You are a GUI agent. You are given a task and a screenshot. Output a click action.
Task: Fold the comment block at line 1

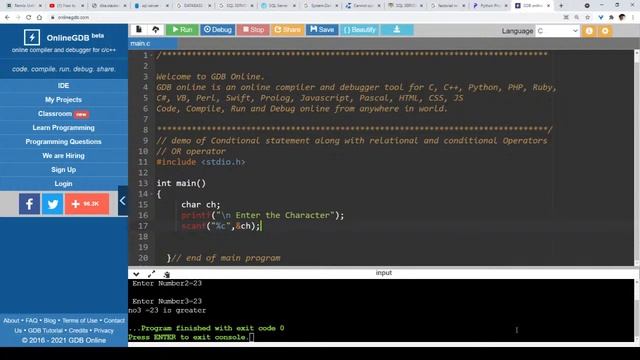(x=151, y=55)
